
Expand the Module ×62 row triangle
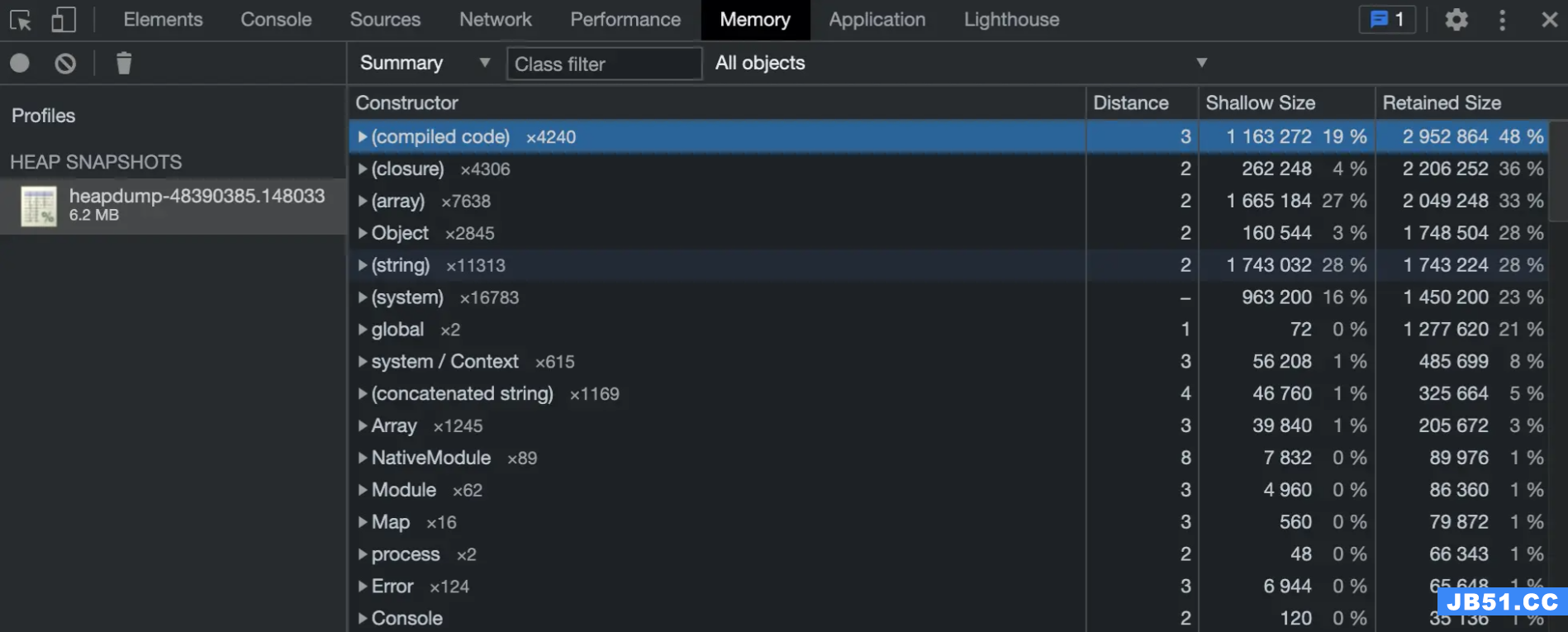362,490
